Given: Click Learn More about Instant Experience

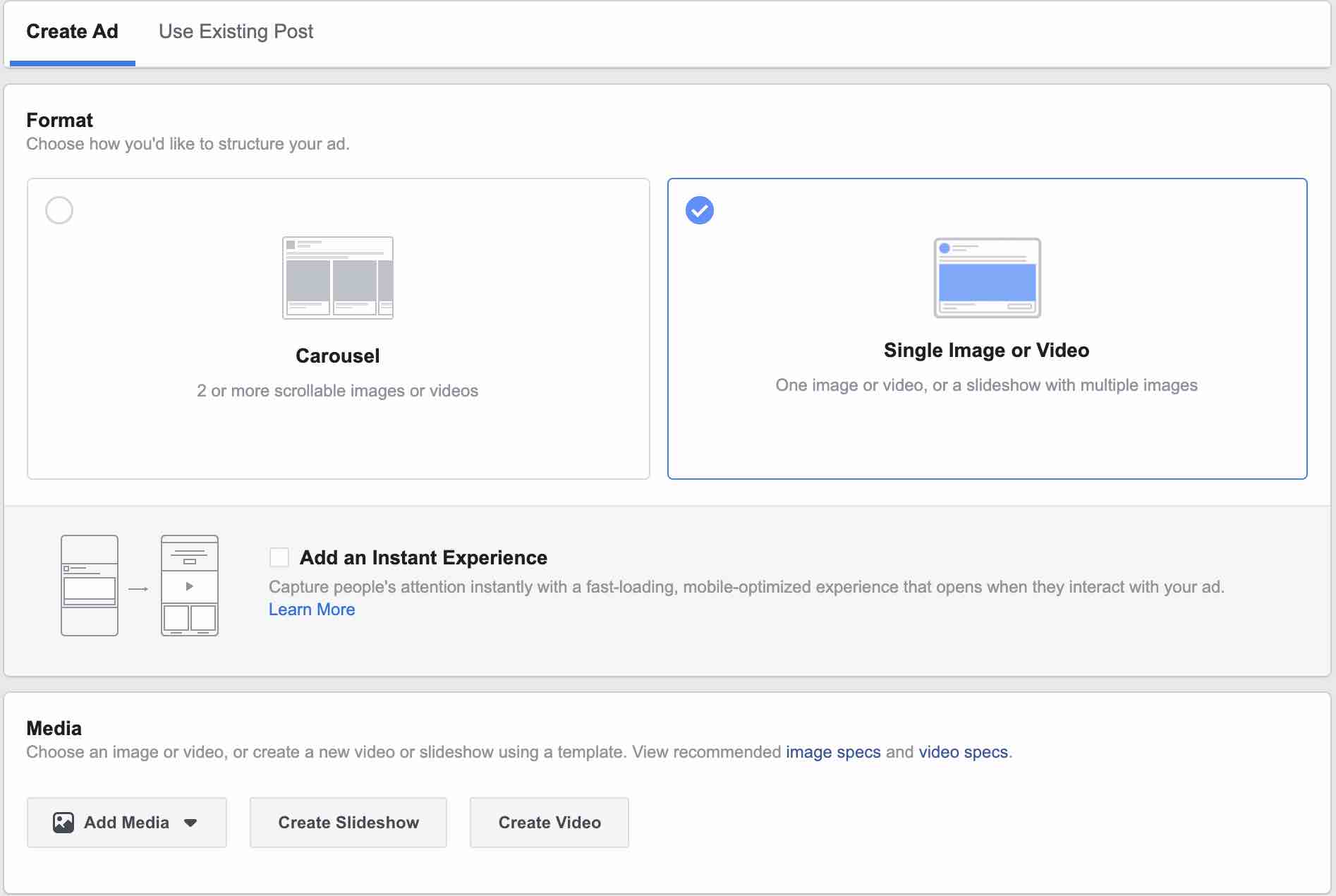Looking at the screenshot, I should pyautogui.click(x=311, y=609).
